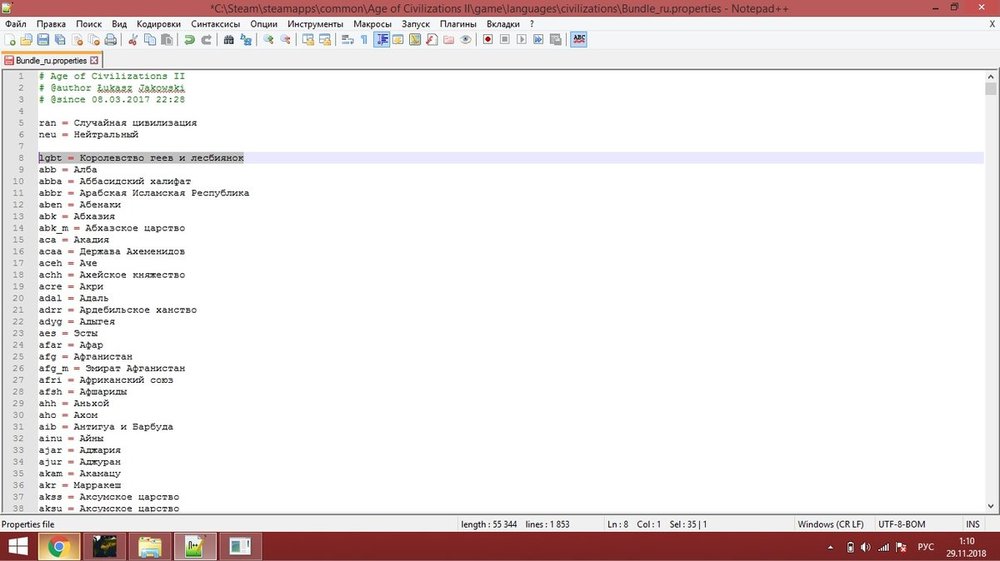Open the Поиск menu

pos(89,24)
